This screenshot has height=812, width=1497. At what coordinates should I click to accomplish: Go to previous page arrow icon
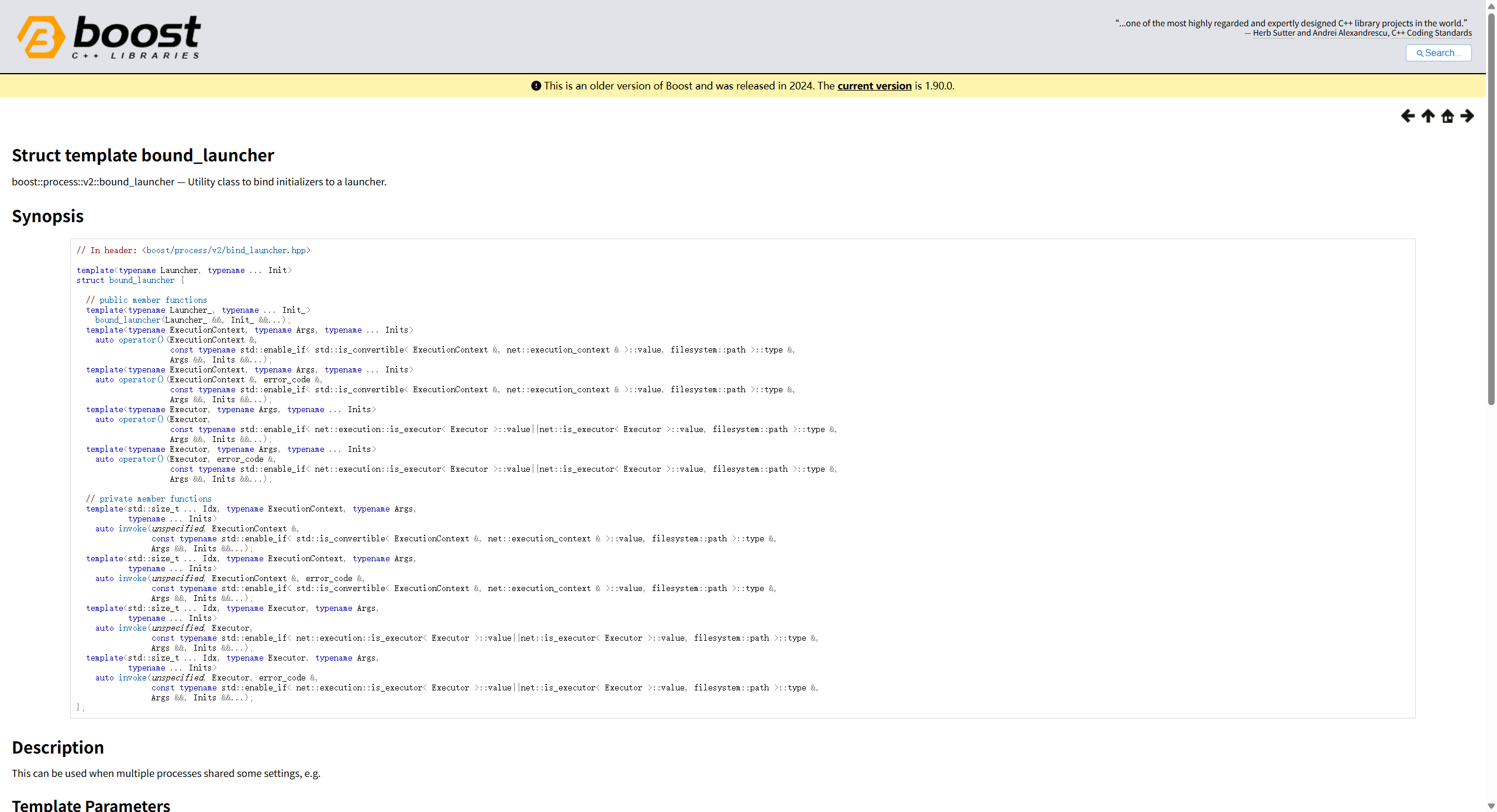(x=1408, y=116)
